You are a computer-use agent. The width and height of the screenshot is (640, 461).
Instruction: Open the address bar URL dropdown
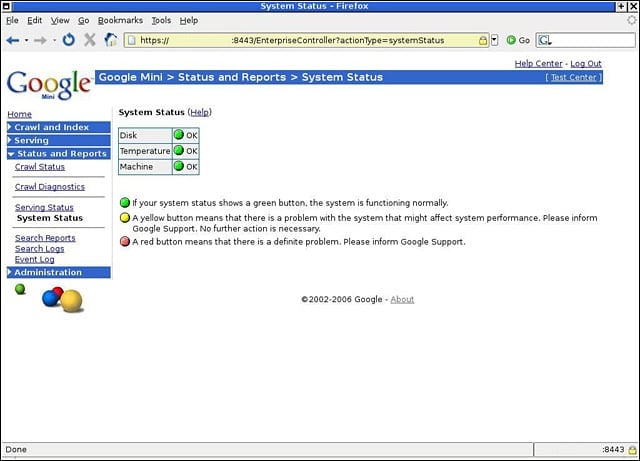click(494, 40)
